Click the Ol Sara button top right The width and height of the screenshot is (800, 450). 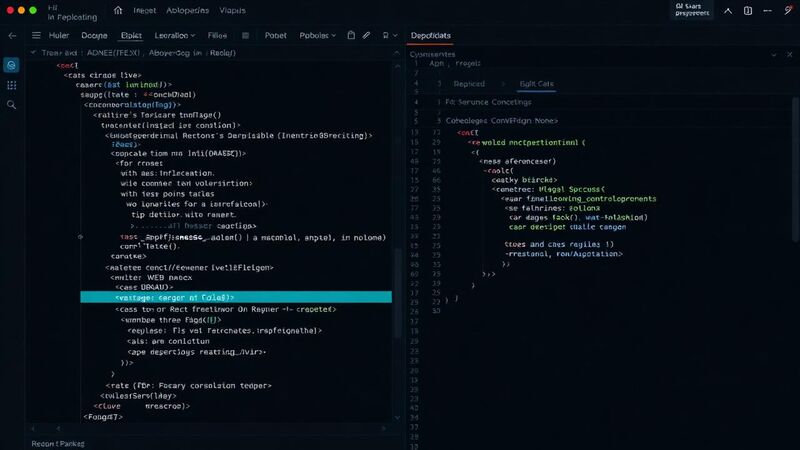click(x=692, y=10)
